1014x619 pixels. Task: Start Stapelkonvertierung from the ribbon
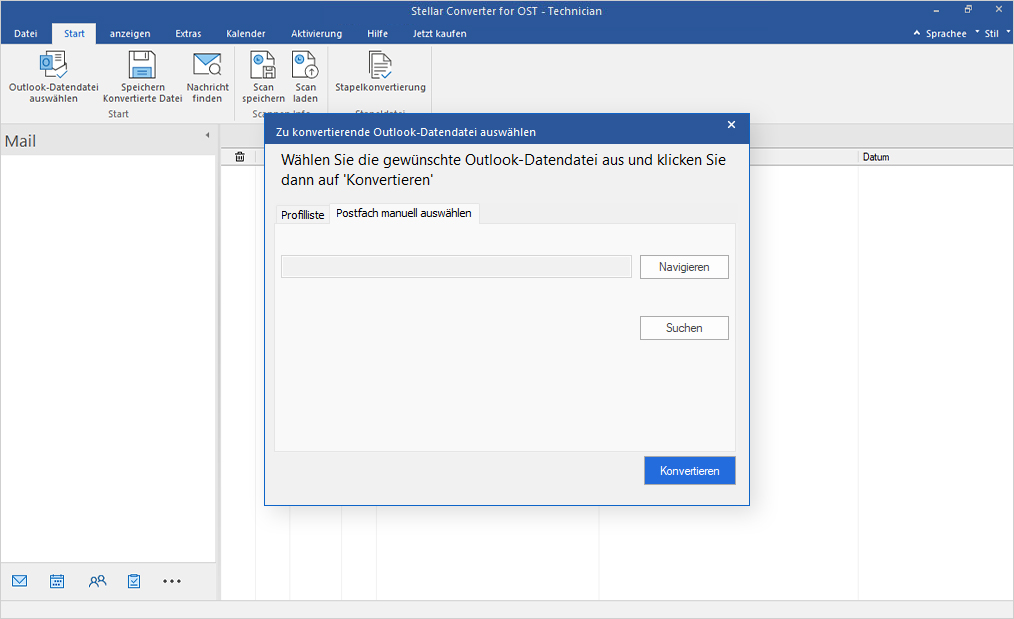click(380, 68)
